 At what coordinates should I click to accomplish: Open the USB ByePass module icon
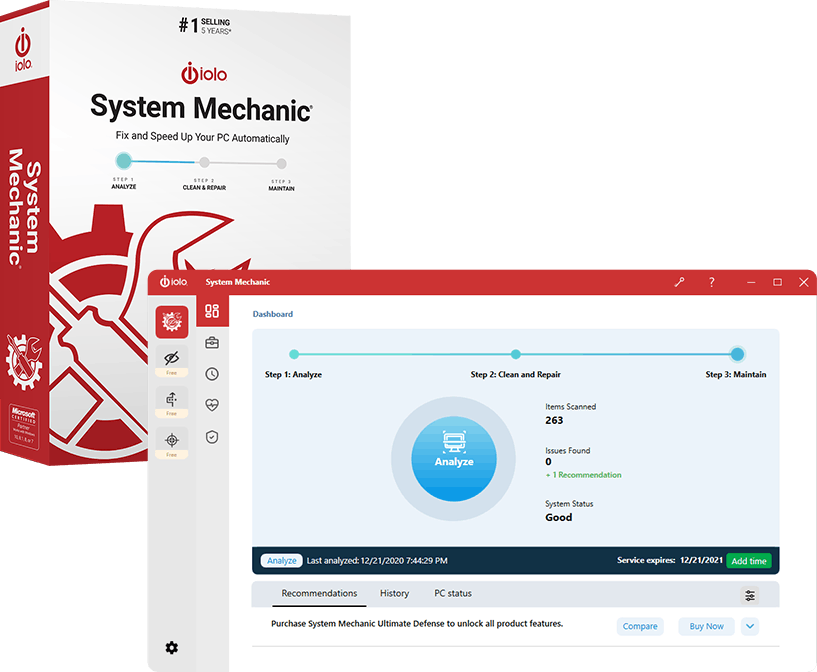[172, 400]
